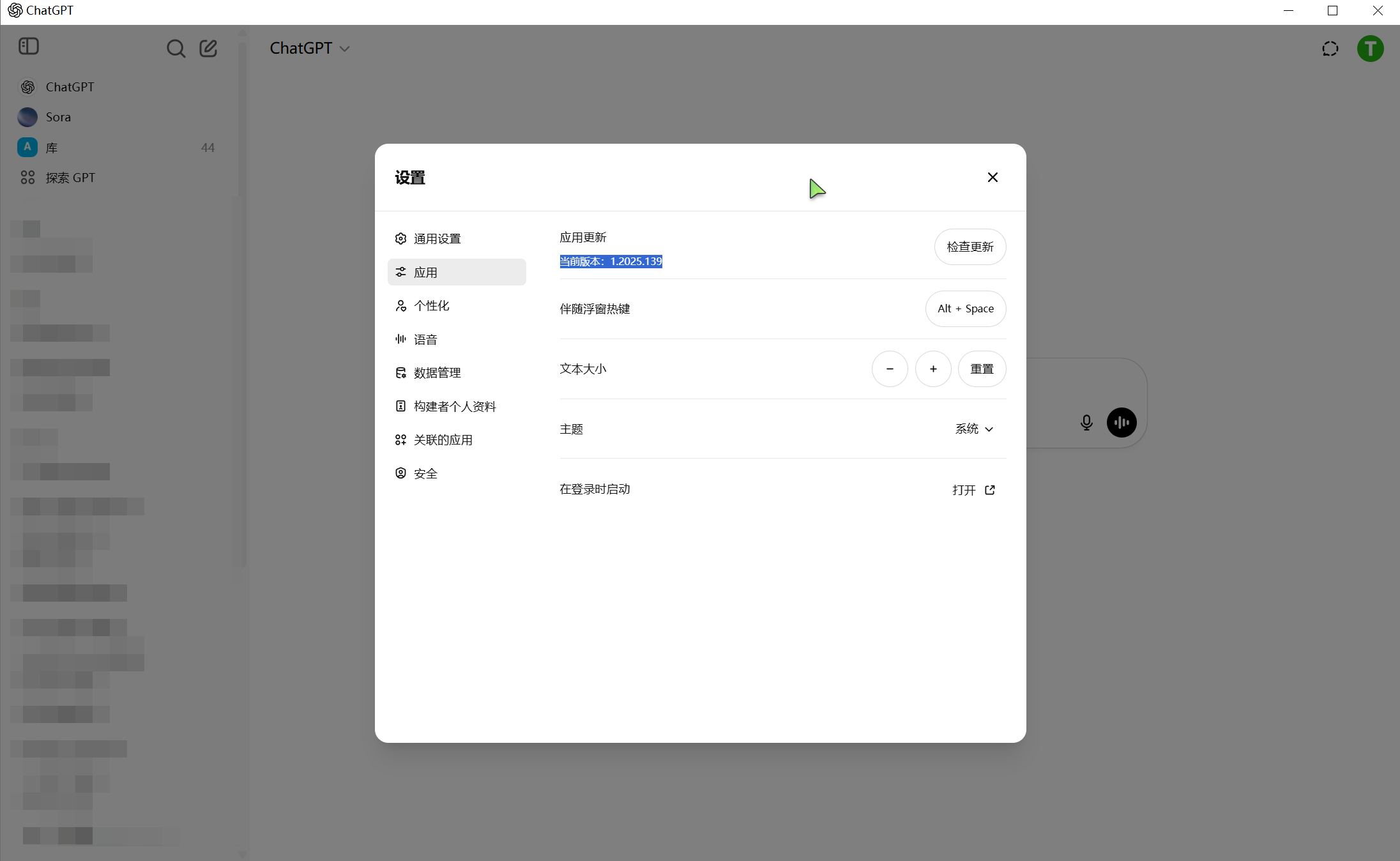This screenshot has width=1400, height=861.
Task: Click the shield icon beside 安全
Action: [x=400, y=473]
